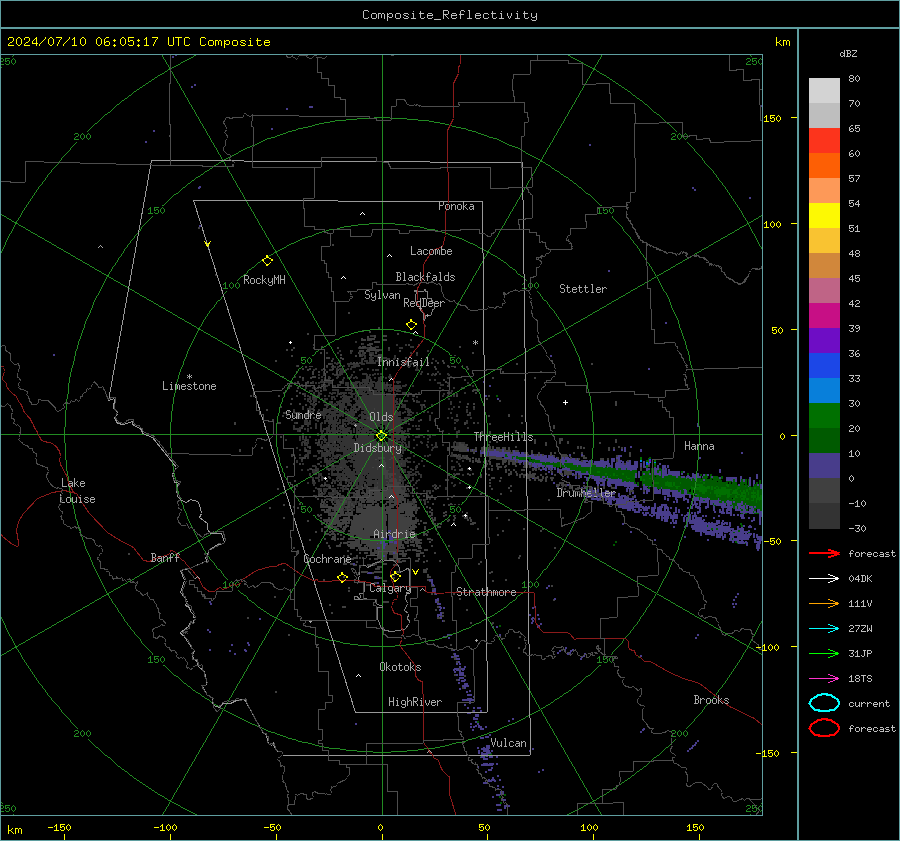Click the Hanna town label
The height and width of the screenshot is (841, 900).
699,446
